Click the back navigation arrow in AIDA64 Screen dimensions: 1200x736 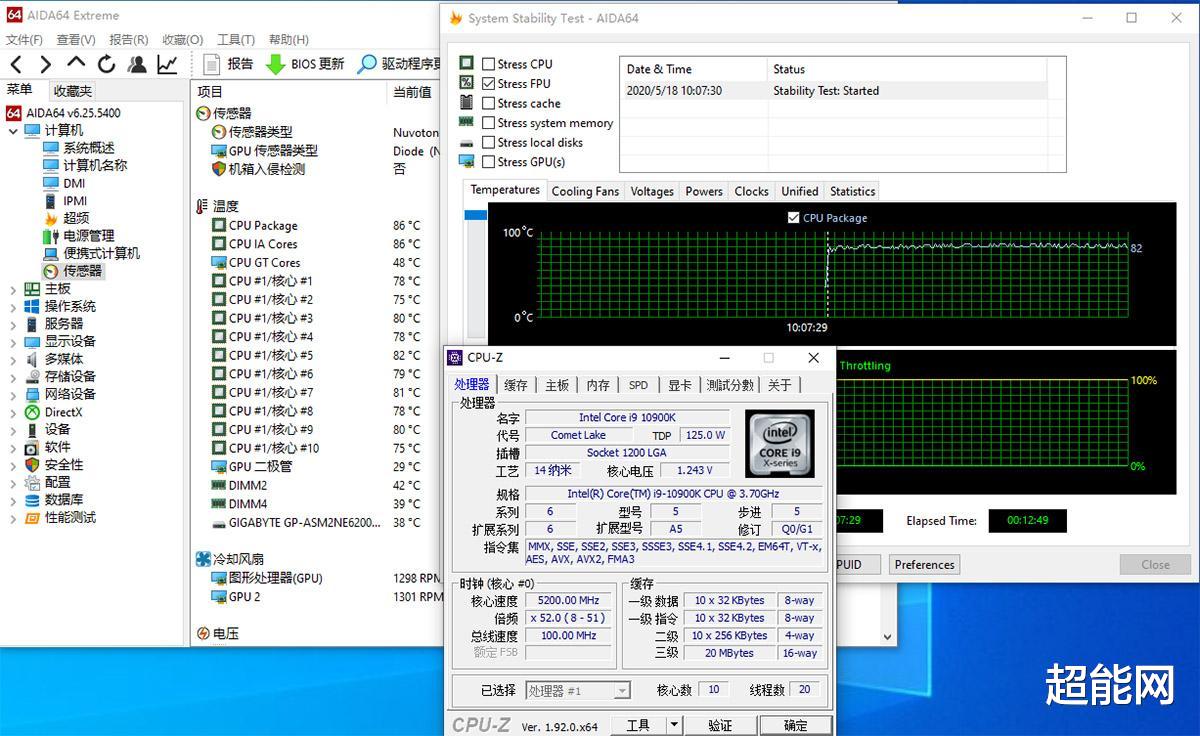click(x=16, y=63)
